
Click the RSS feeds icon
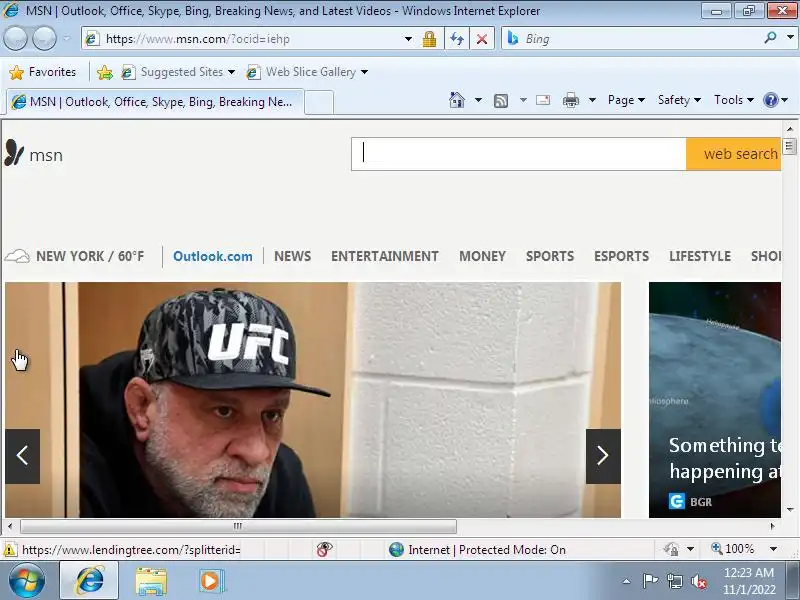point(501,101)
